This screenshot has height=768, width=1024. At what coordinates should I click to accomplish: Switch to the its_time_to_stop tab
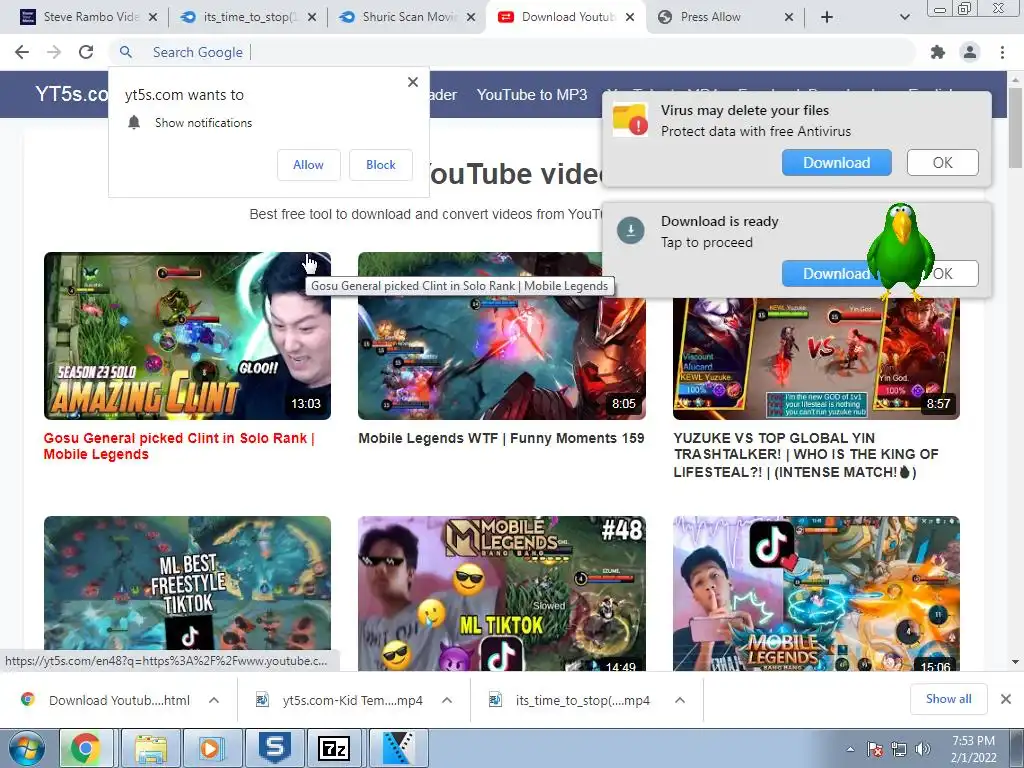point(249,17)
